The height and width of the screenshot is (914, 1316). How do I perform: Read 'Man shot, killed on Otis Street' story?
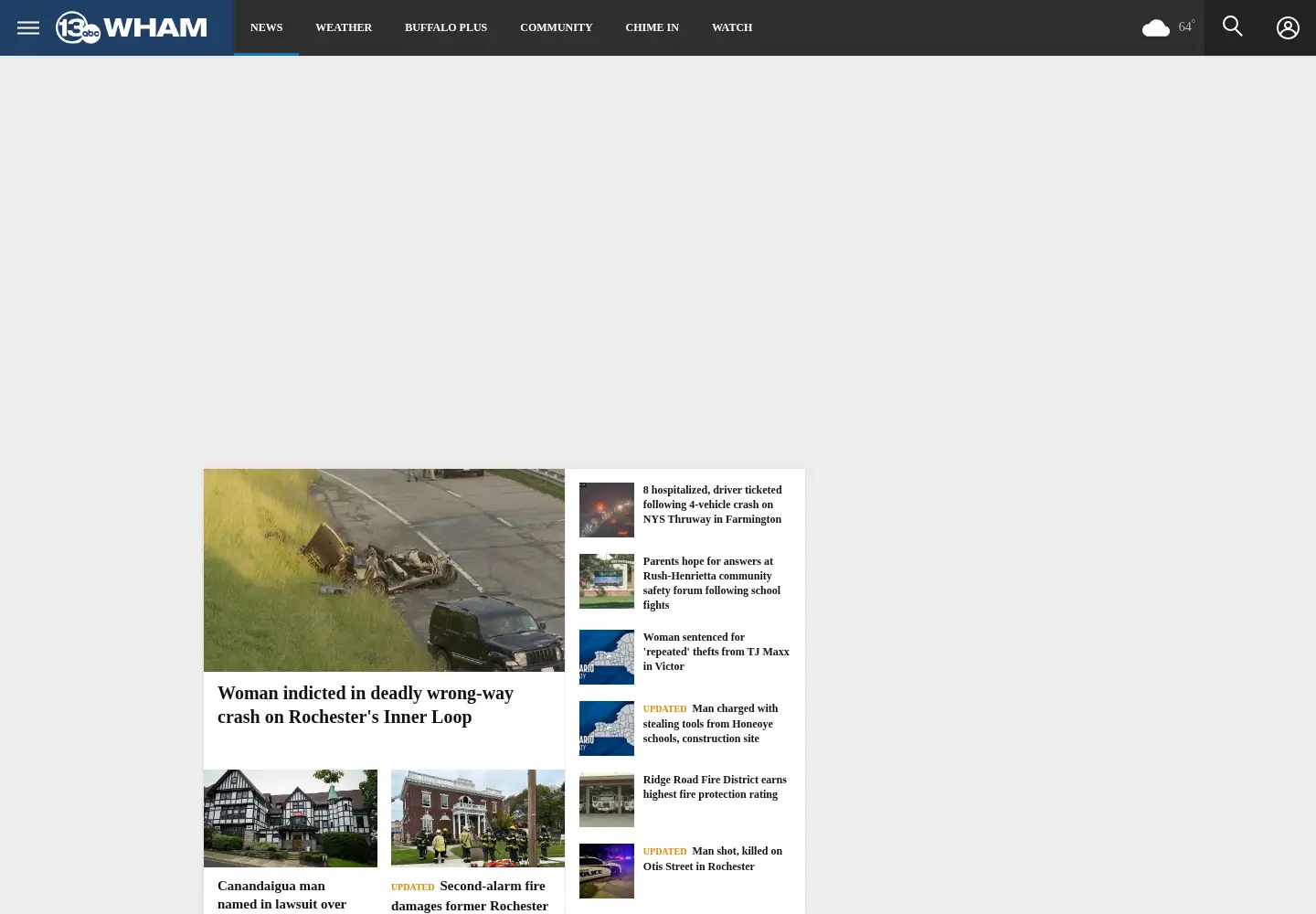tap(713, 858)
